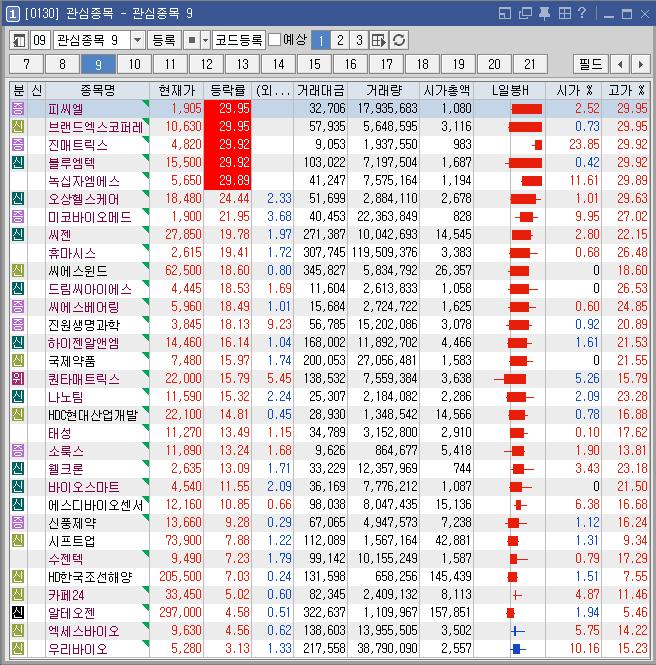Viewport: 656px width, 665px height.
Task: Switch to watchlist tab 10
Action: point(134,64)
